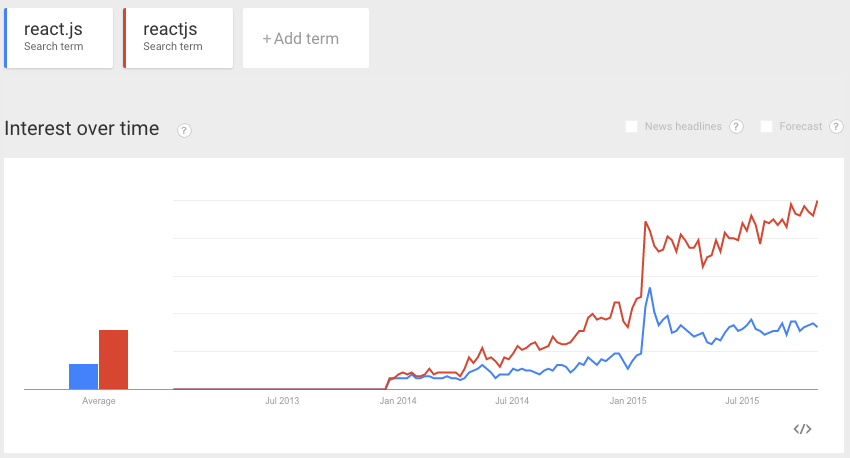Click the Jul 2015 axis label
Viewport: 850px width, 458px height.
[x=742, y=401]
